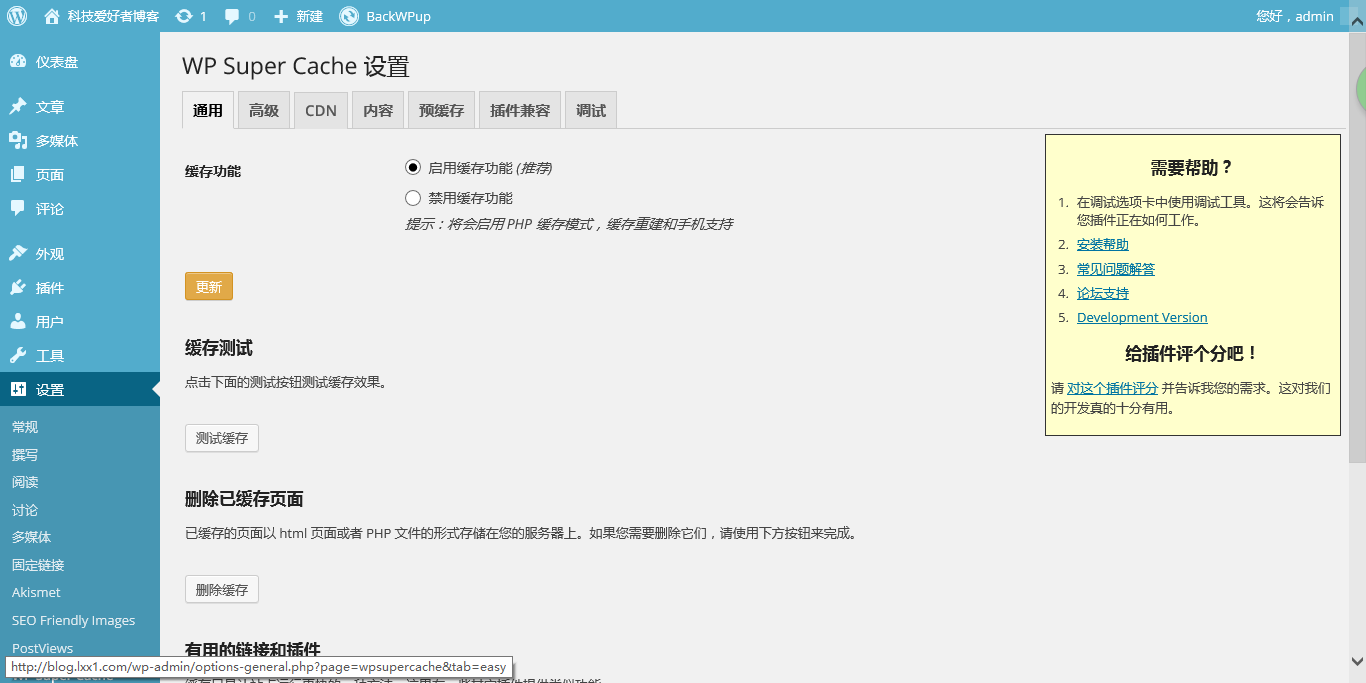The image size is (1366, 683).
Task: Open the BackWPup icon in admin bar
Action: tap(349, 16)
